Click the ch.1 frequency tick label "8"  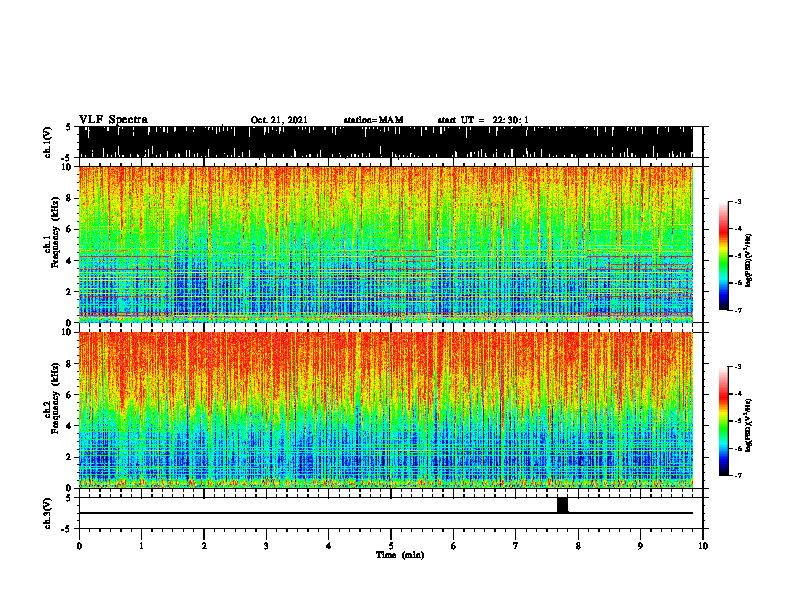coord(70,198)
